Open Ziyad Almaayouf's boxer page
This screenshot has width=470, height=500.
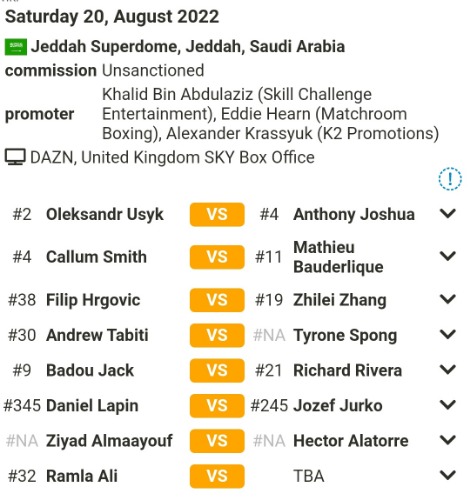pyautogui.click(x=109, y=441)
